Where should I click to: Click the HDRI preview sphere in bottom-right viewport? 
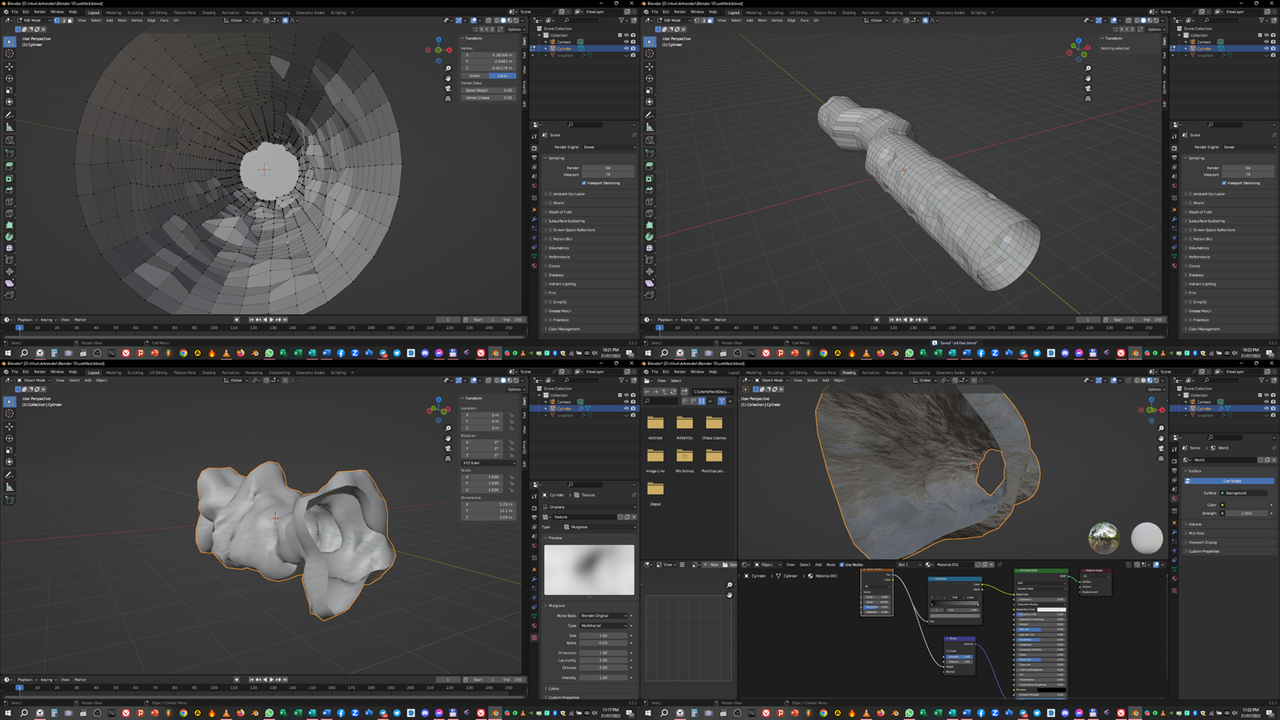[x=1104, y=538]
